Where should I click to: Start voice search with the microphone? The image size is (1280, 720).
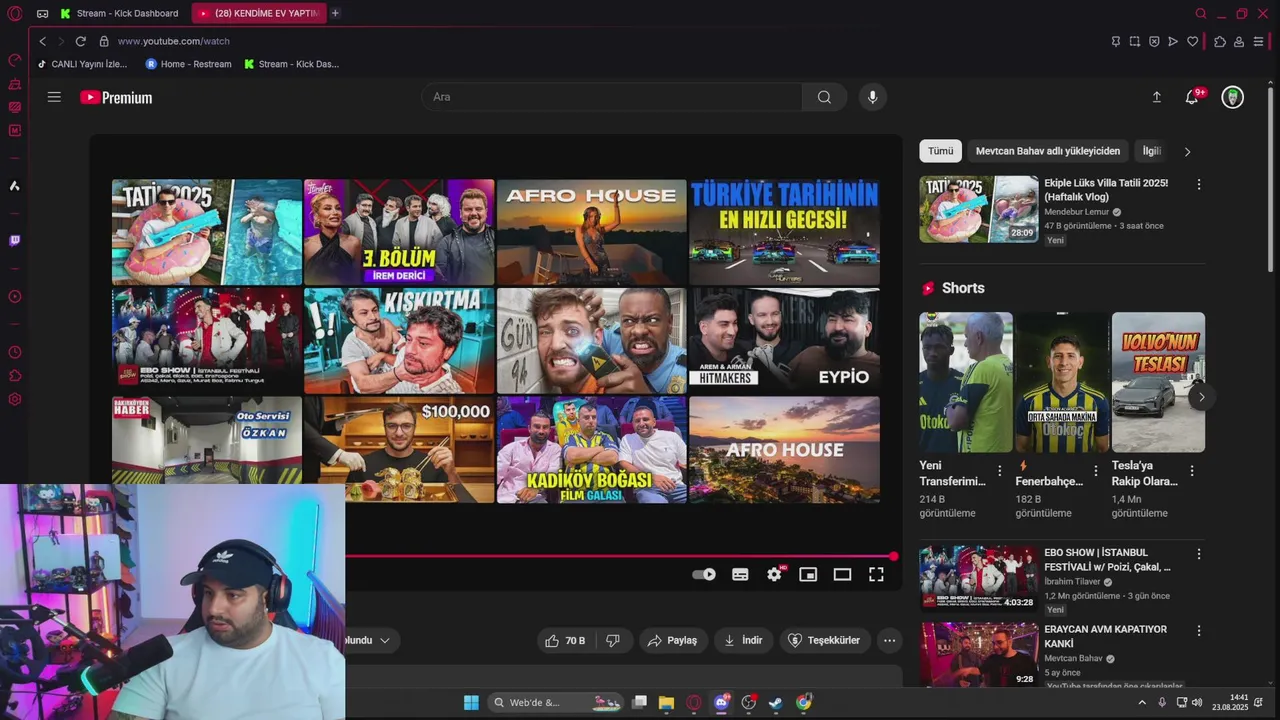pos(872,97)
